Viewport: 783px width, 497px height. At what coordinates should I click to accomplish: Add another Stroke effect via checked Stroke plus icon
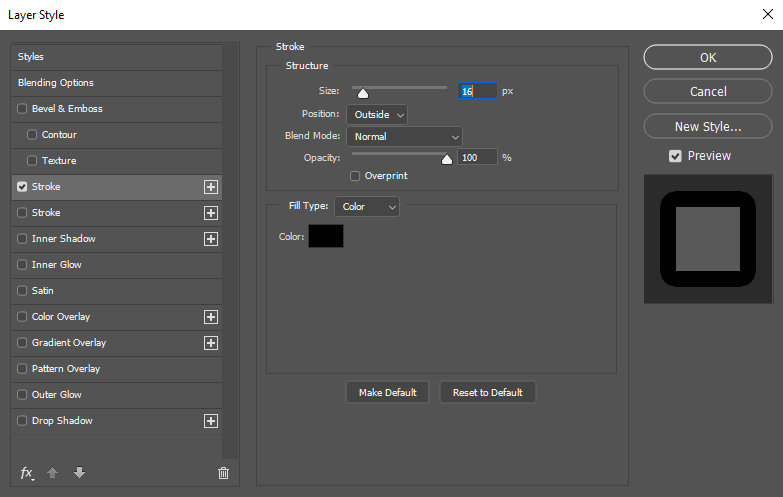(211, 187)
